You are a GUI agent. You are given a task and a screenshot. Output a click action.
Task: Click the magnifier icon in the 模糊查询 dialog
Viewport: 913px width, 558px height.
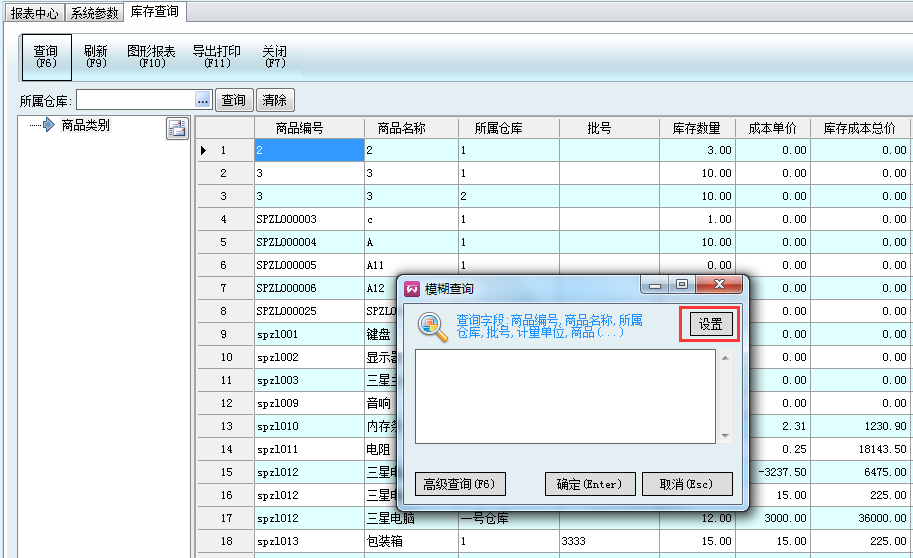[x=432, y=327]
